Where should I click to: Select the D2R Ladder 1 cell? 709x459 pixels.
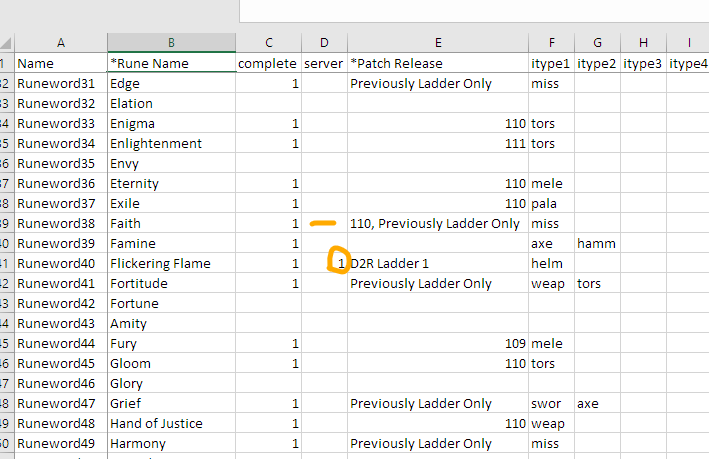coord(437,263)
